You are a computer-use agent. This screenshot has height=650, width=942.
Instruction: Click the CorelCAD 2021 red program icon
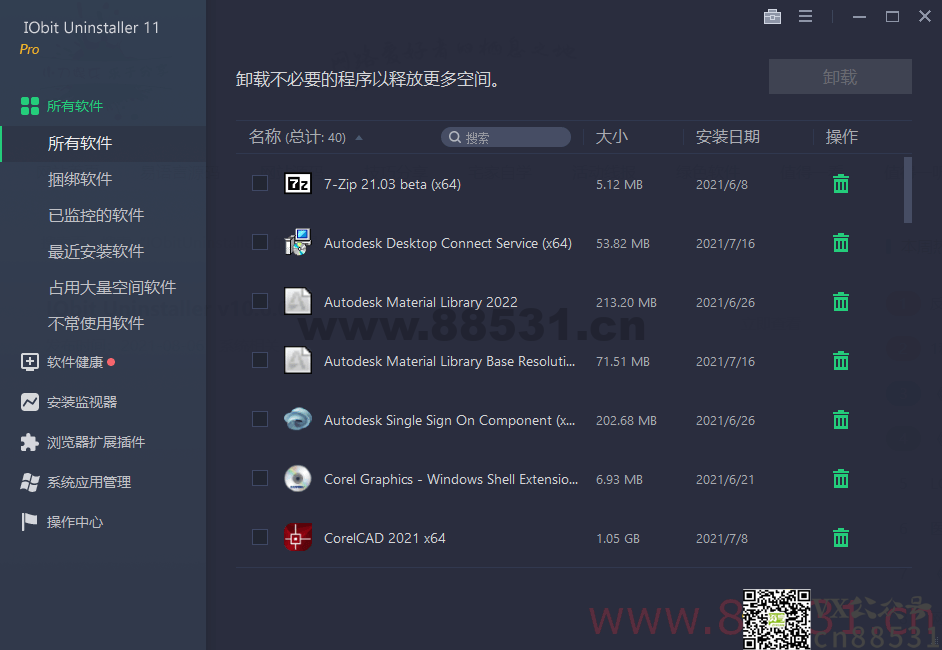coord(297,537)
